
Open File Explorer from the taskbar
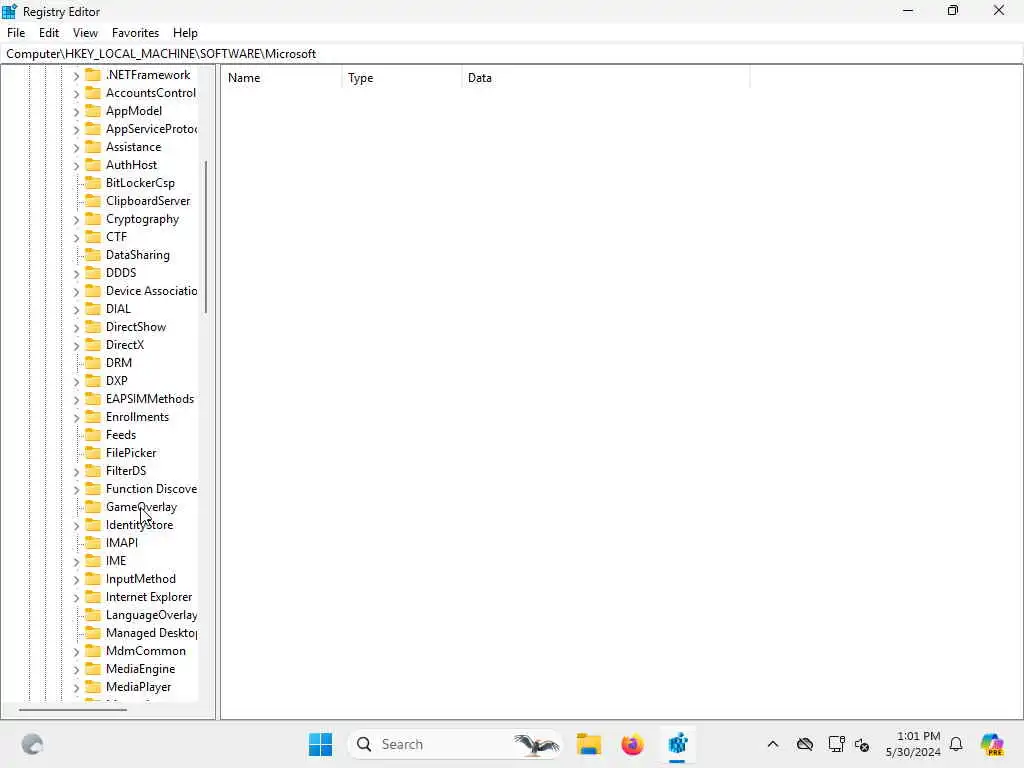[x=588, y=744]
